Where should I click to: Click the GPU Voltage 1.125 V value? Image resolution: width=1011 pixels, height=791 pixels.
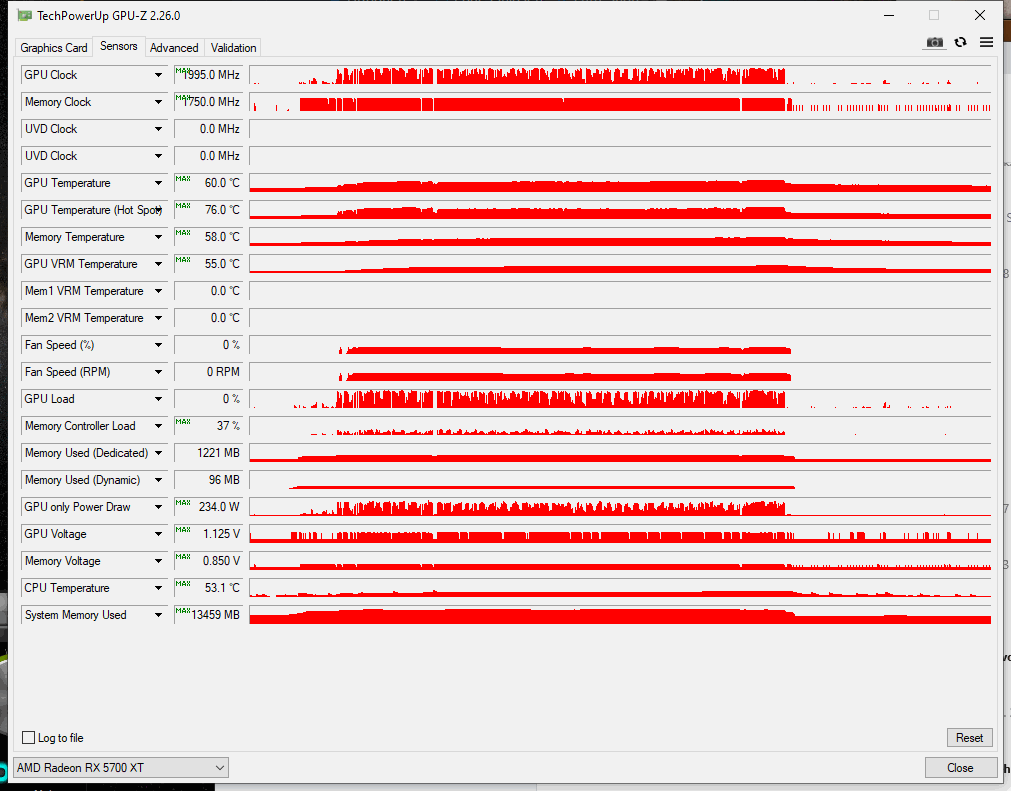pos(208,534)
